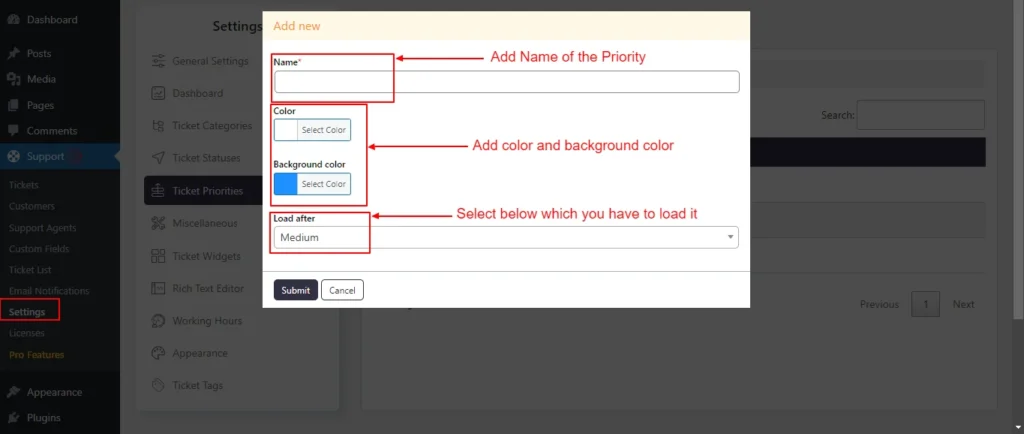Open the Ticket List submenu item
Screen dimensions: 1024x434
pos(30,270)
